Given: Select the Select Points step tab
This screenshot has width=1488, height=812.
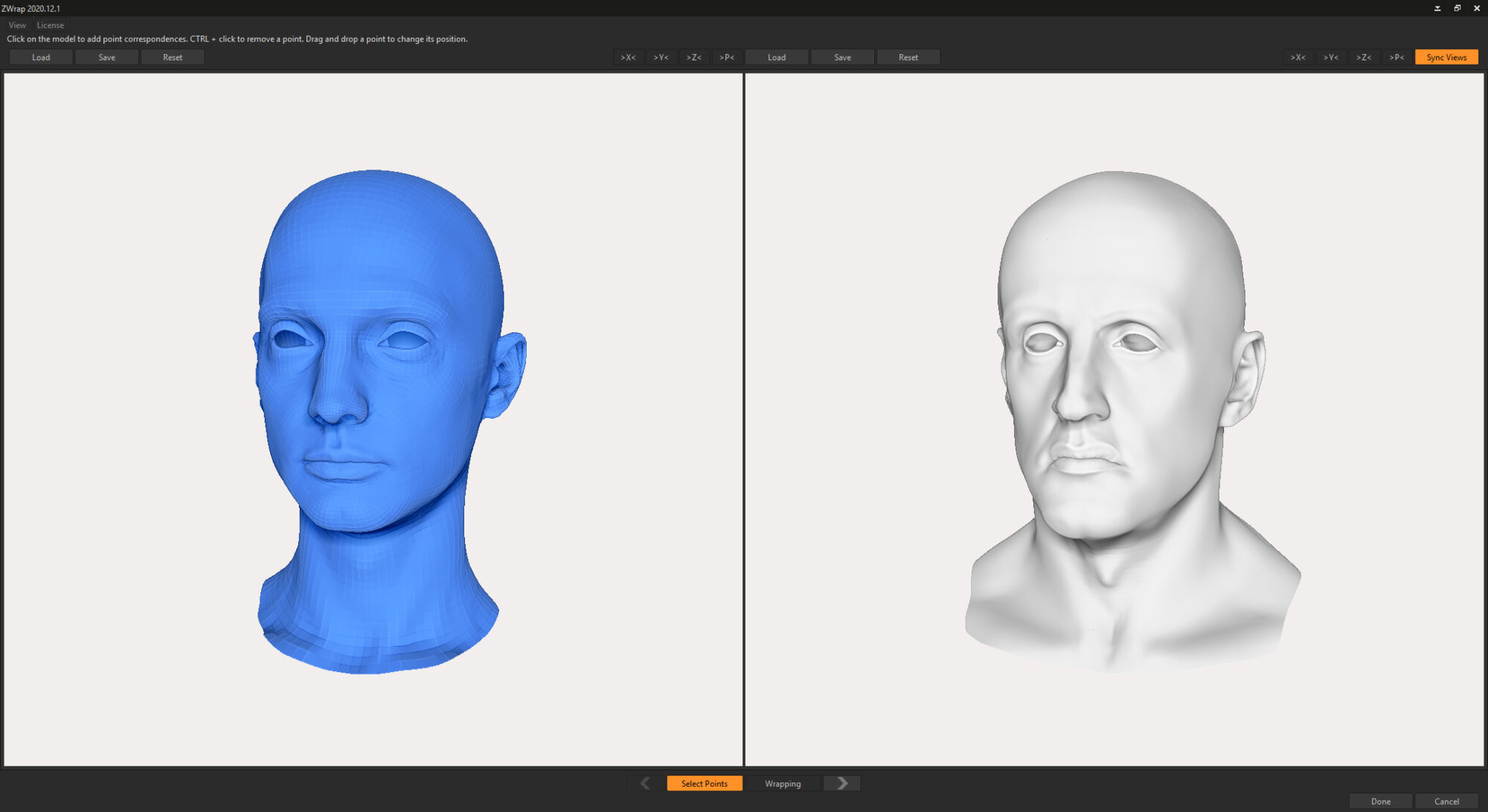Looking at the screenshot, I should [x=704, y=783].
